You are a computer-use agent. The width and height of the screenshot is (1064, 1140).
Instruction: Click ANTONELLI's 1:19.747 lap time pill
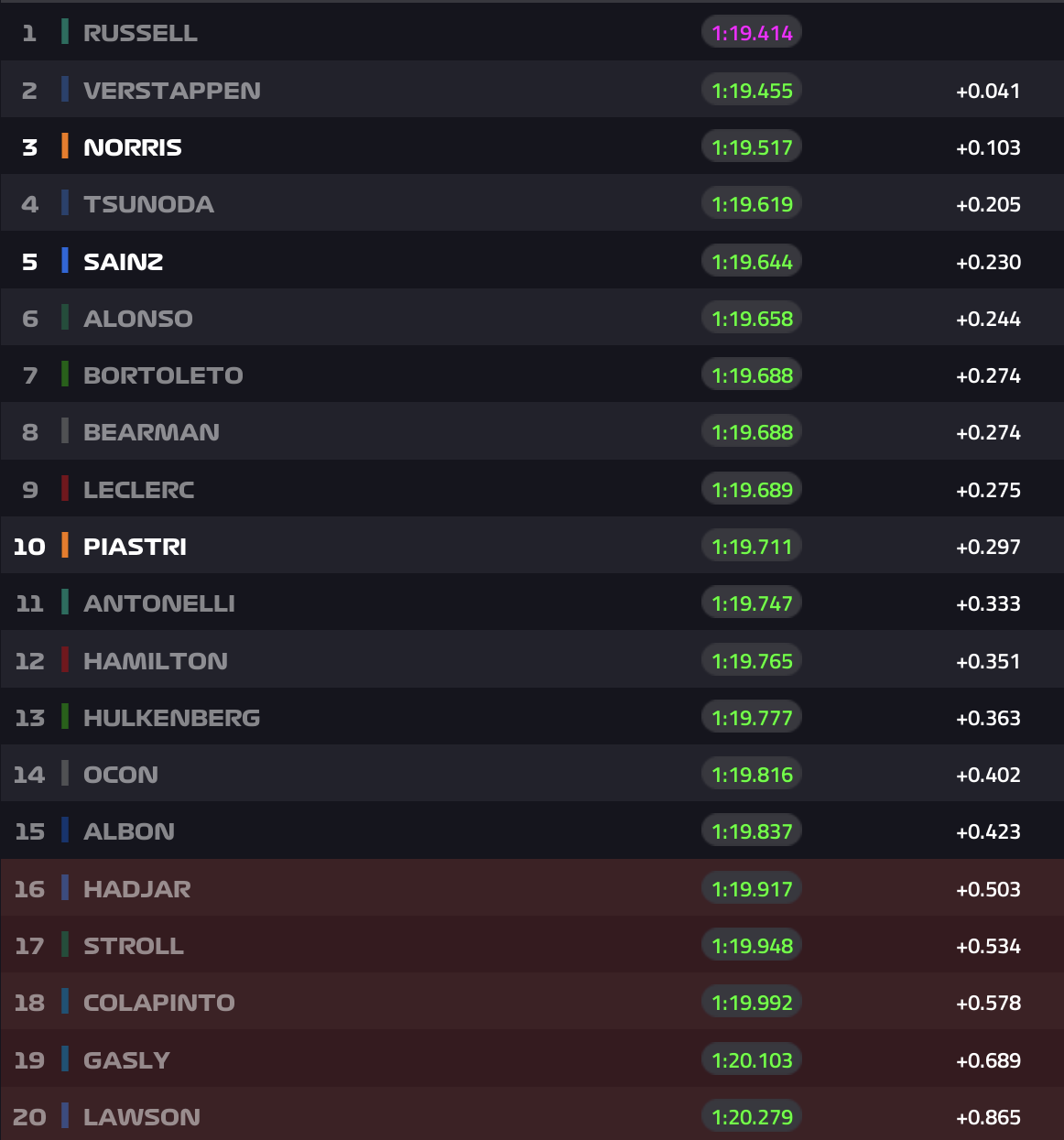click(x=752, y=603)
